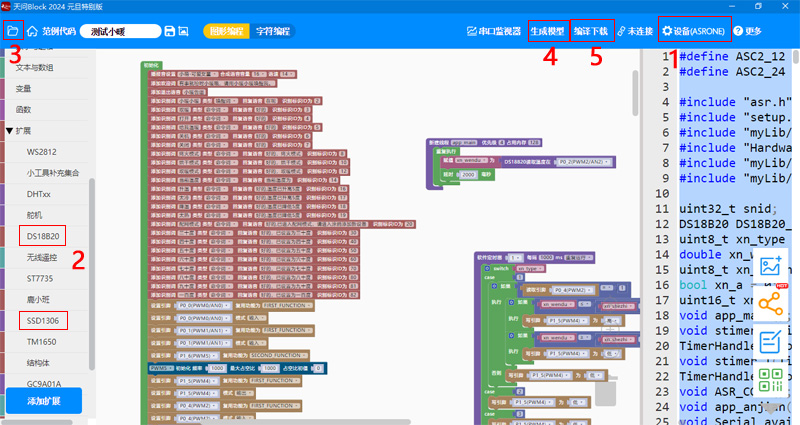800x425 pixels.
Task: Click the floating share icon
Action: [x=770, y=304]
